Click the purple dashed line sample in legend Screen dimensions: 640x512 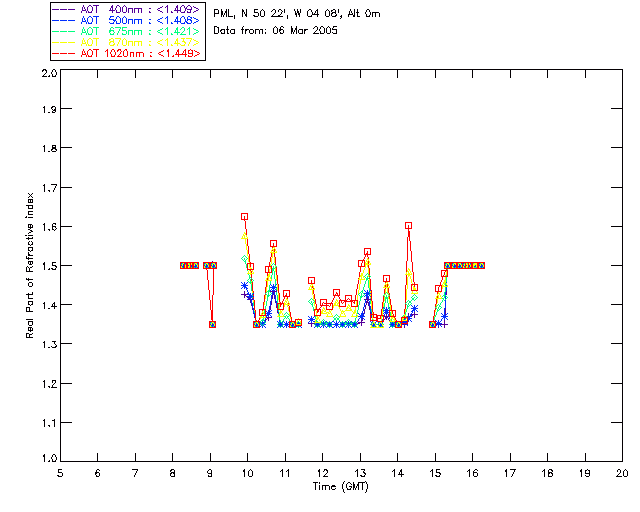tap(64, 9)
